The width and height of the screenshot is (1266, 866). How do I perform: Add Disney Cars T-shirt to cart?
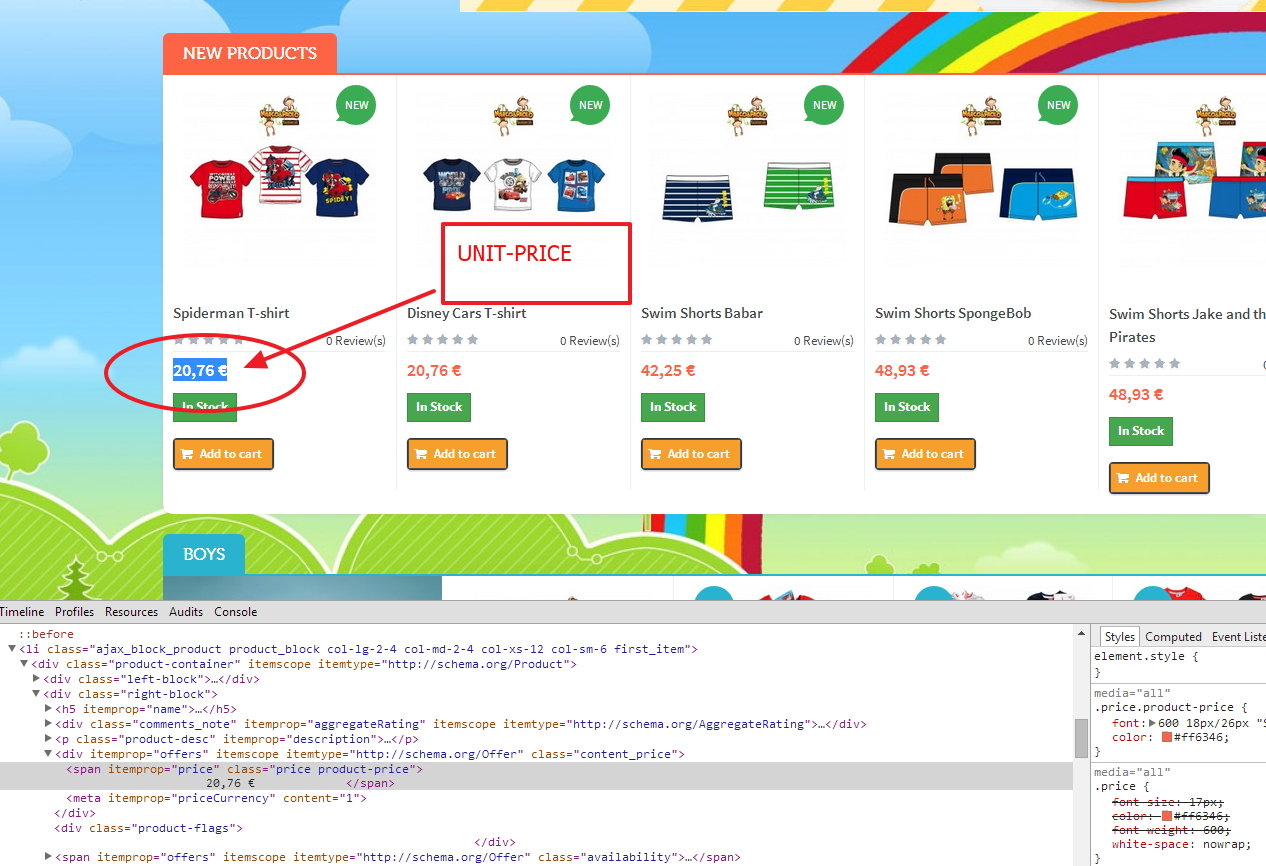pyautogui.click(x=457, y=453)
